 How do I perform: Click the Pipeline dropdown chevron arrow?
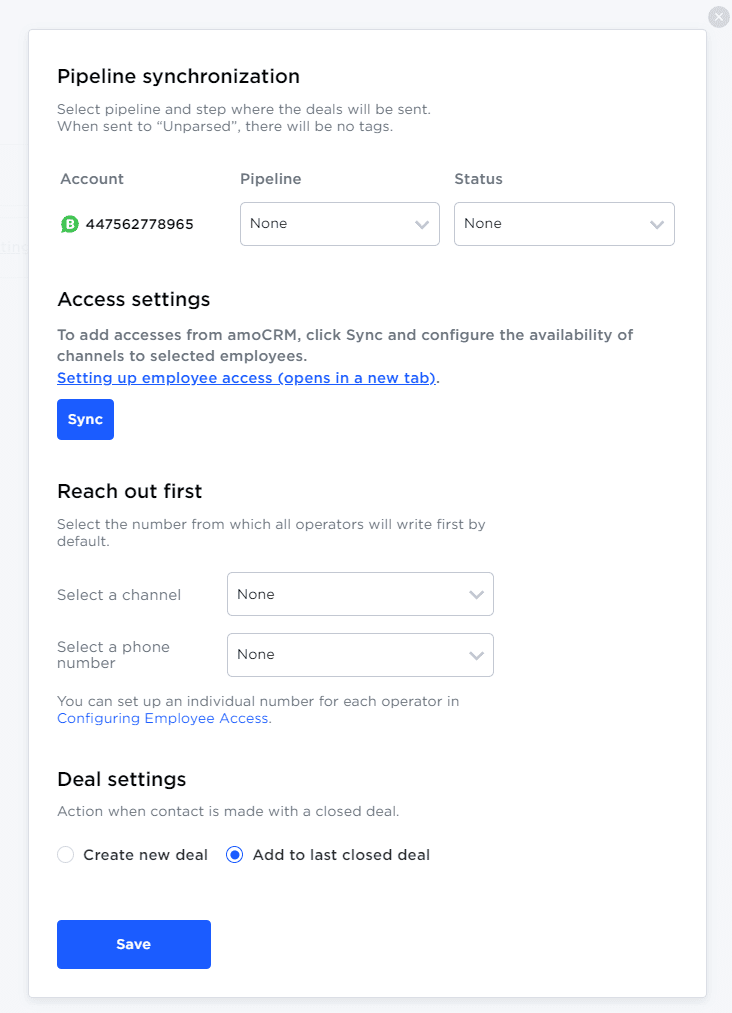(422, 225)
